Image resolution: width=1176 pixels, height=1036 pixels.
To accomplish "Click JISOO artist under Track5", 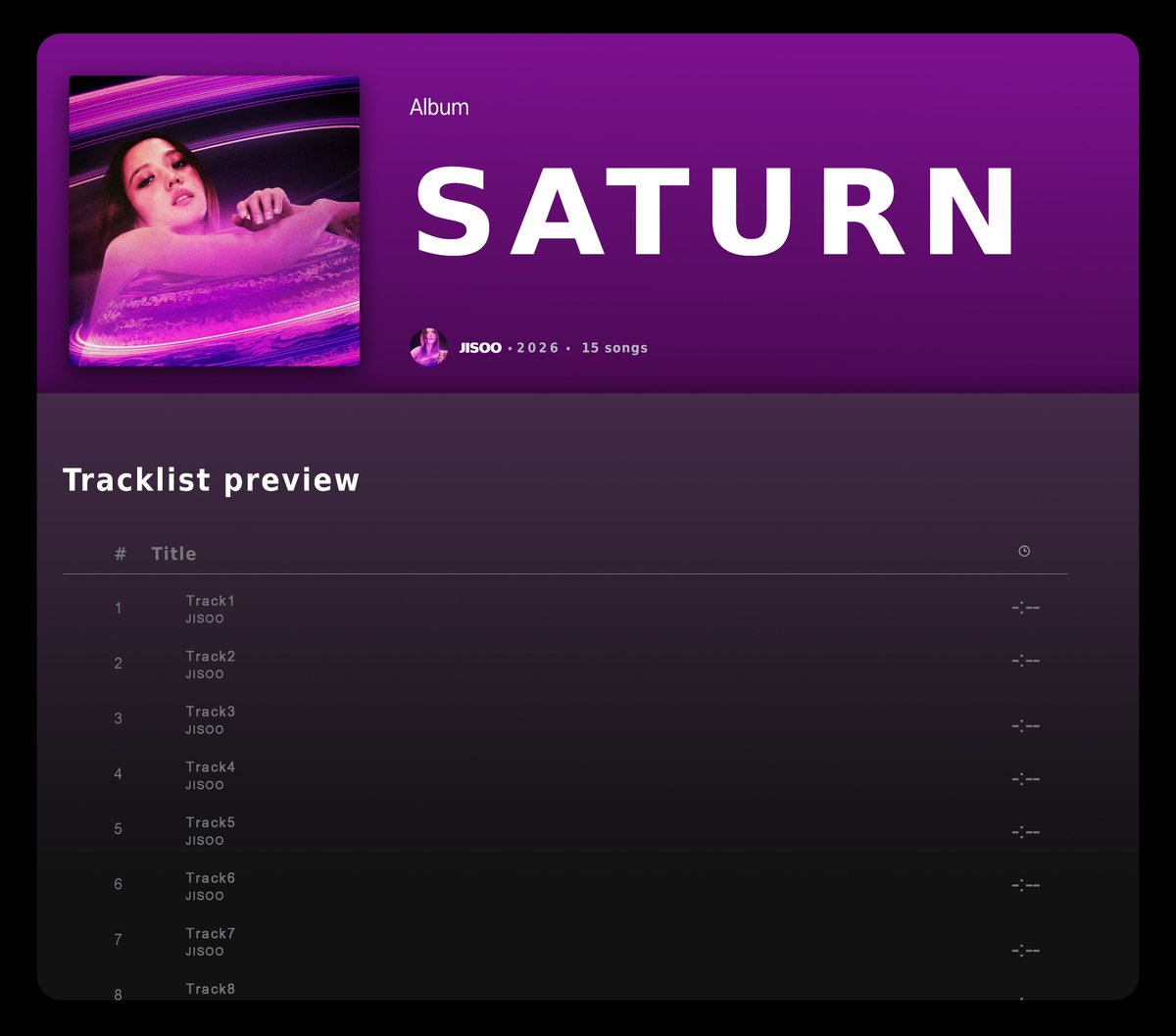I will (x=205, y=841).
